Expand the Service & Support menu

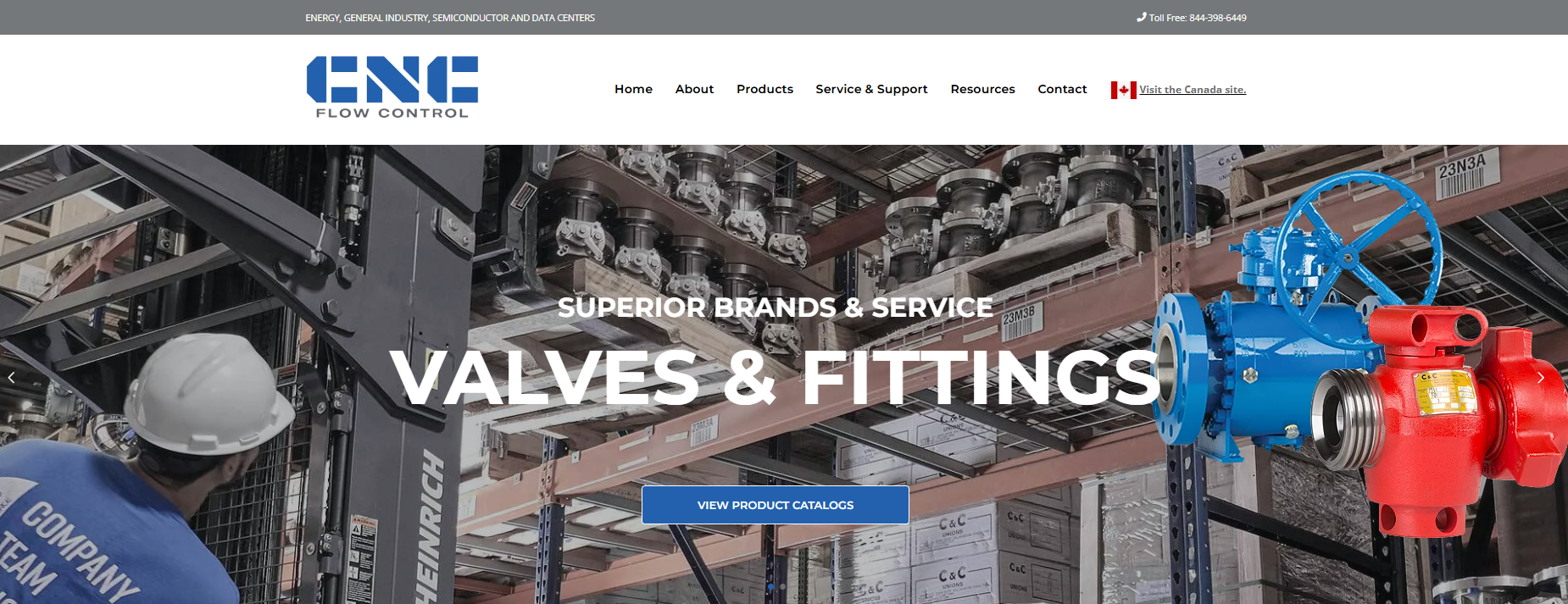click(871, 89)
